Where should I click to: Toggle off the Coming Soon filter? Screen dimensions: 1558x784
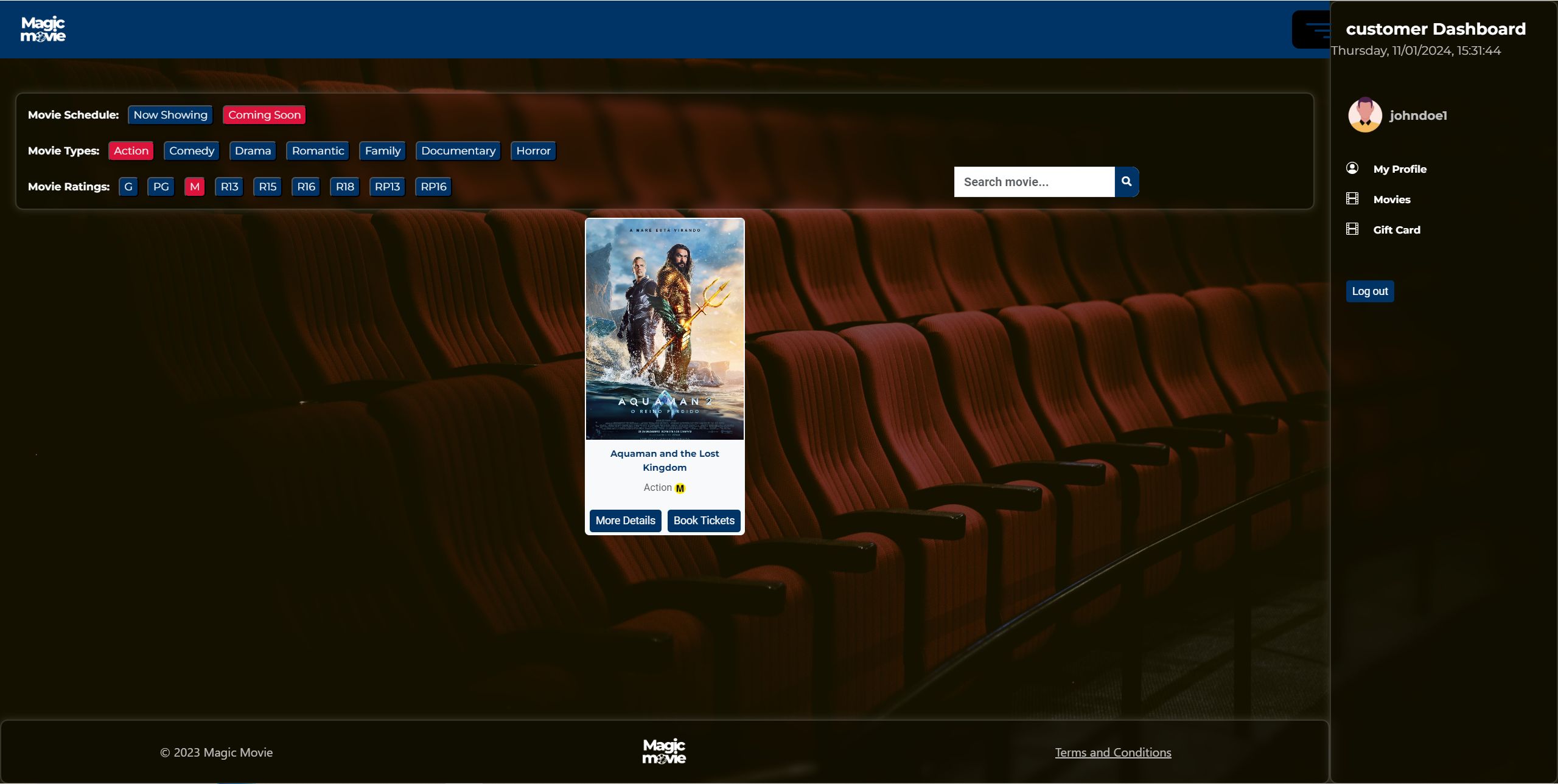point(264,115)
